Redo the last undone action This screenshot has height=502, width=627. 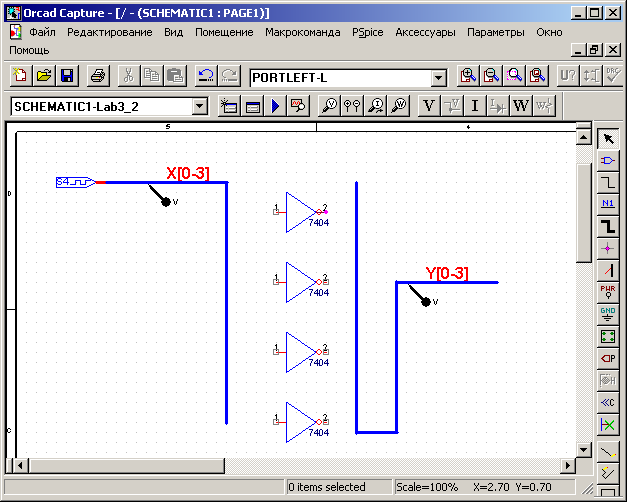(230, 75)
